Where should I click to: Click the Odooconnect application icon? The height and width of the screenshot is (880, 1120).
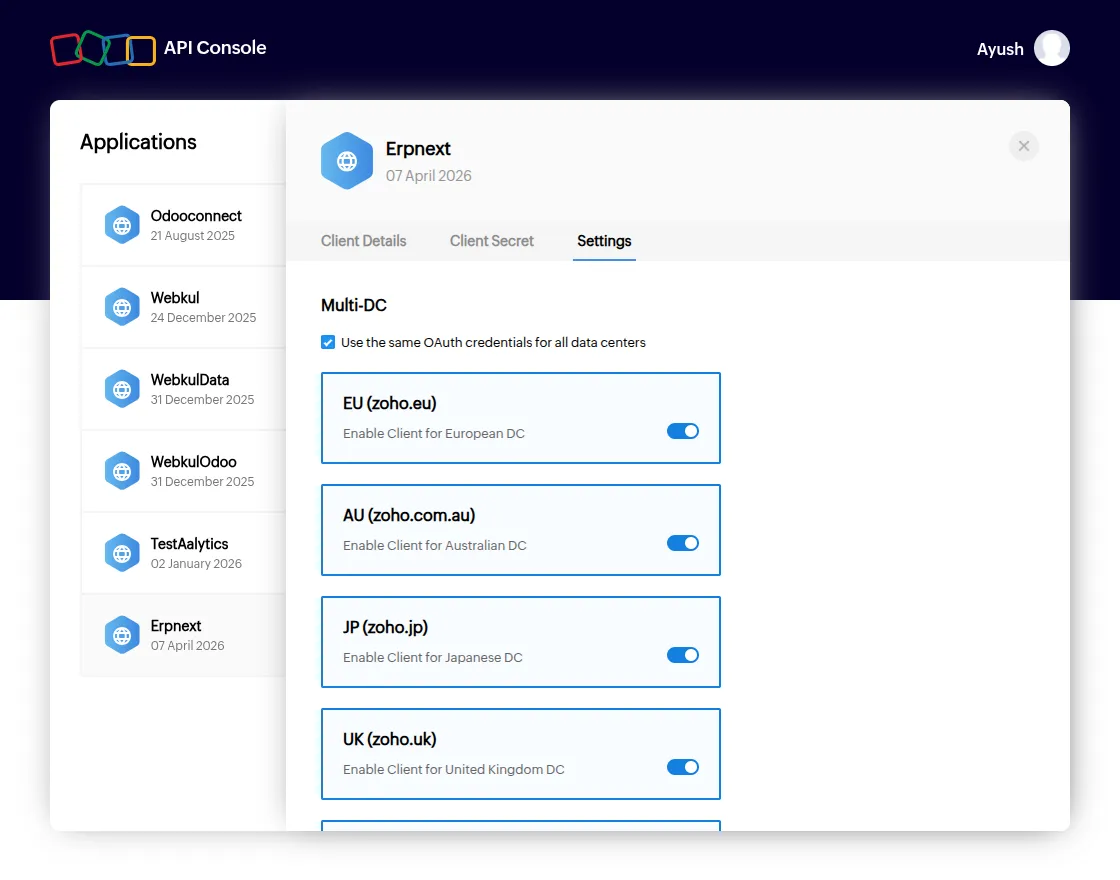(122, 225)
